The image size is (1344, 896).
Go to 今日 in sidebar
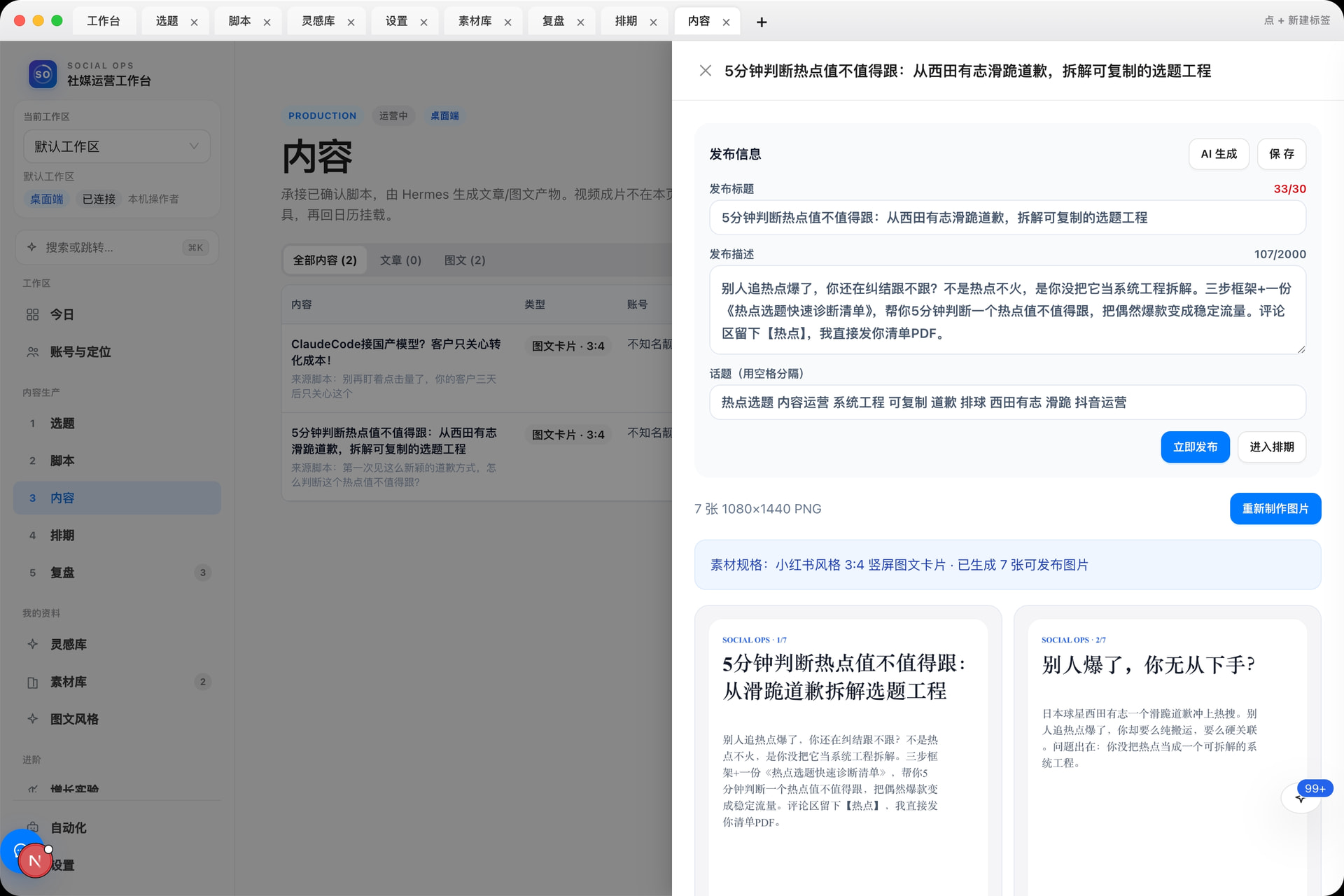117,314
